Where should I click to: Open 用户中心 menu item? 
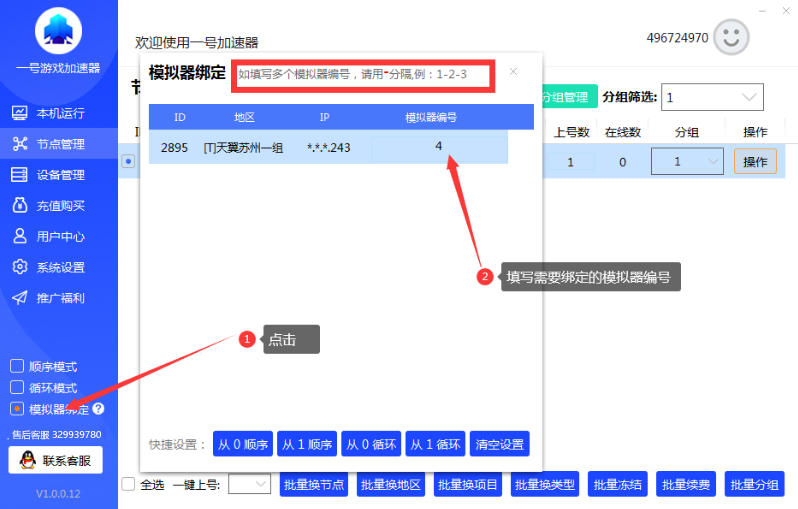[59, 236]
